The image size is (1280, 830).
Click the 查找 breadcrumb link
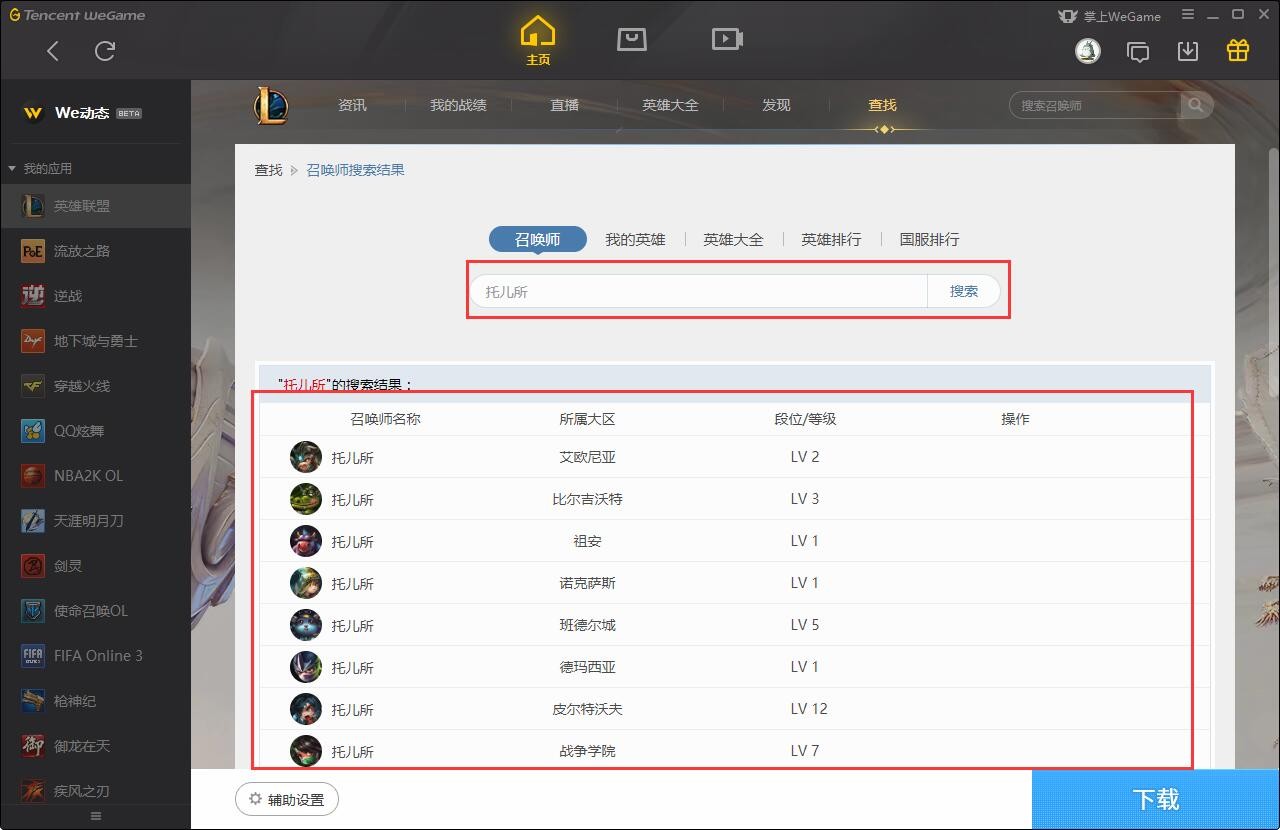point(268,170)
